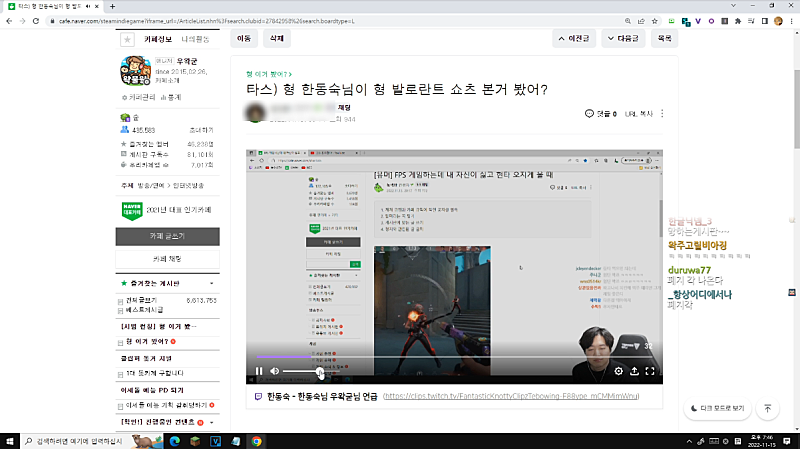Screen dimensions: 800x449
Task: Click the 형 이거 봤어? board link
Action: click(x=268, y=74)
